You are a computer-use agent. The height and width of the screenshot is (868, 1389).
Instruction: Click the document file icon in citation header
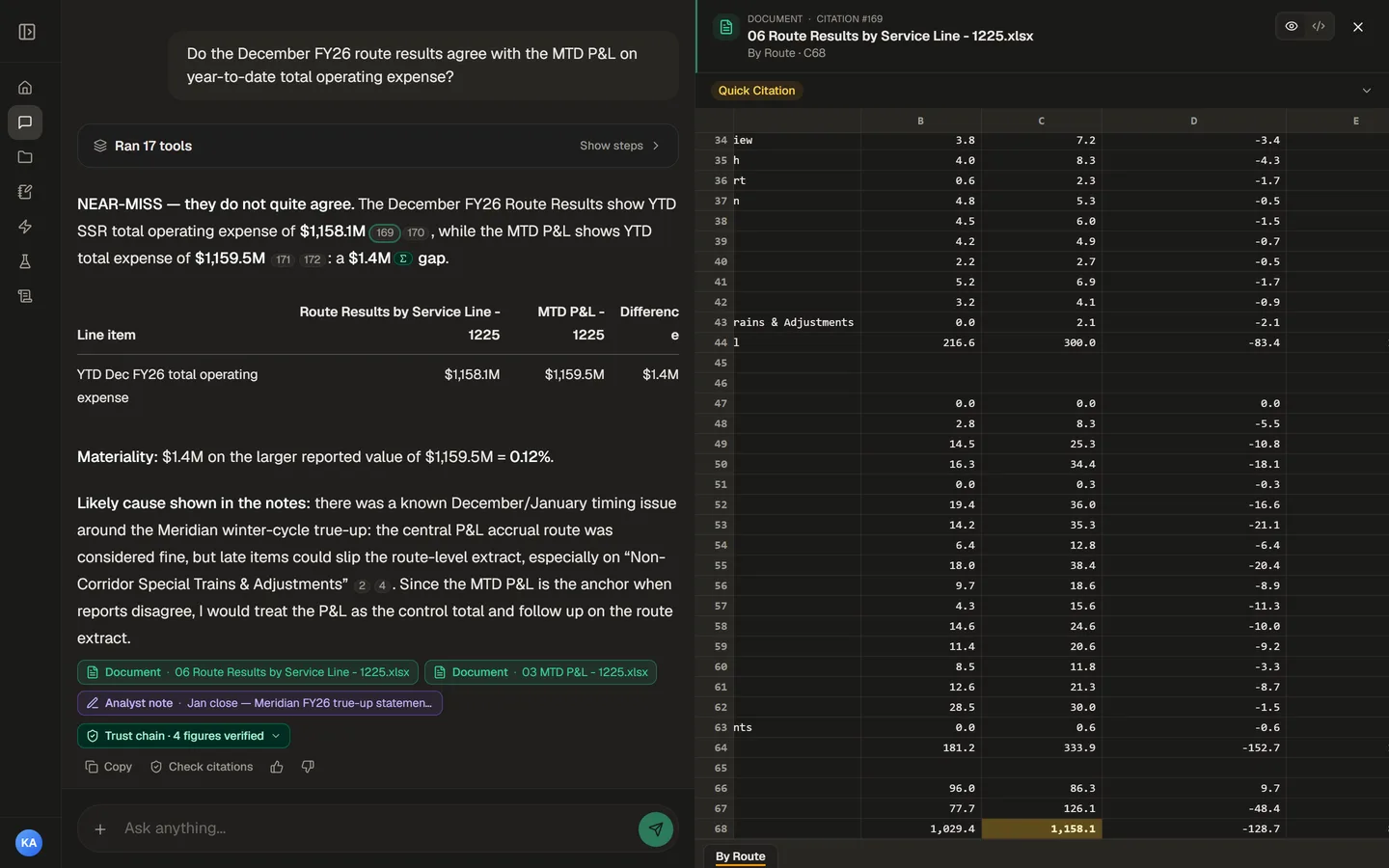coord(726,27)
